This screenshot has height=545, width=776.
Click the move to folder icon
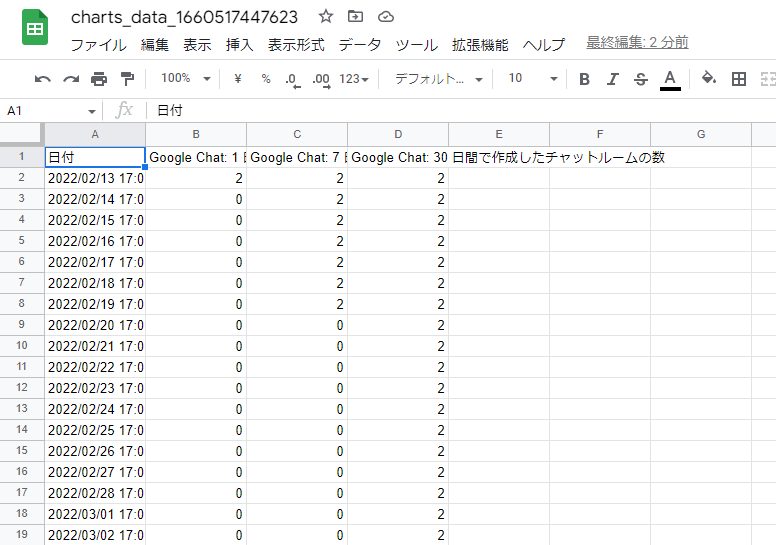(355, 16)
